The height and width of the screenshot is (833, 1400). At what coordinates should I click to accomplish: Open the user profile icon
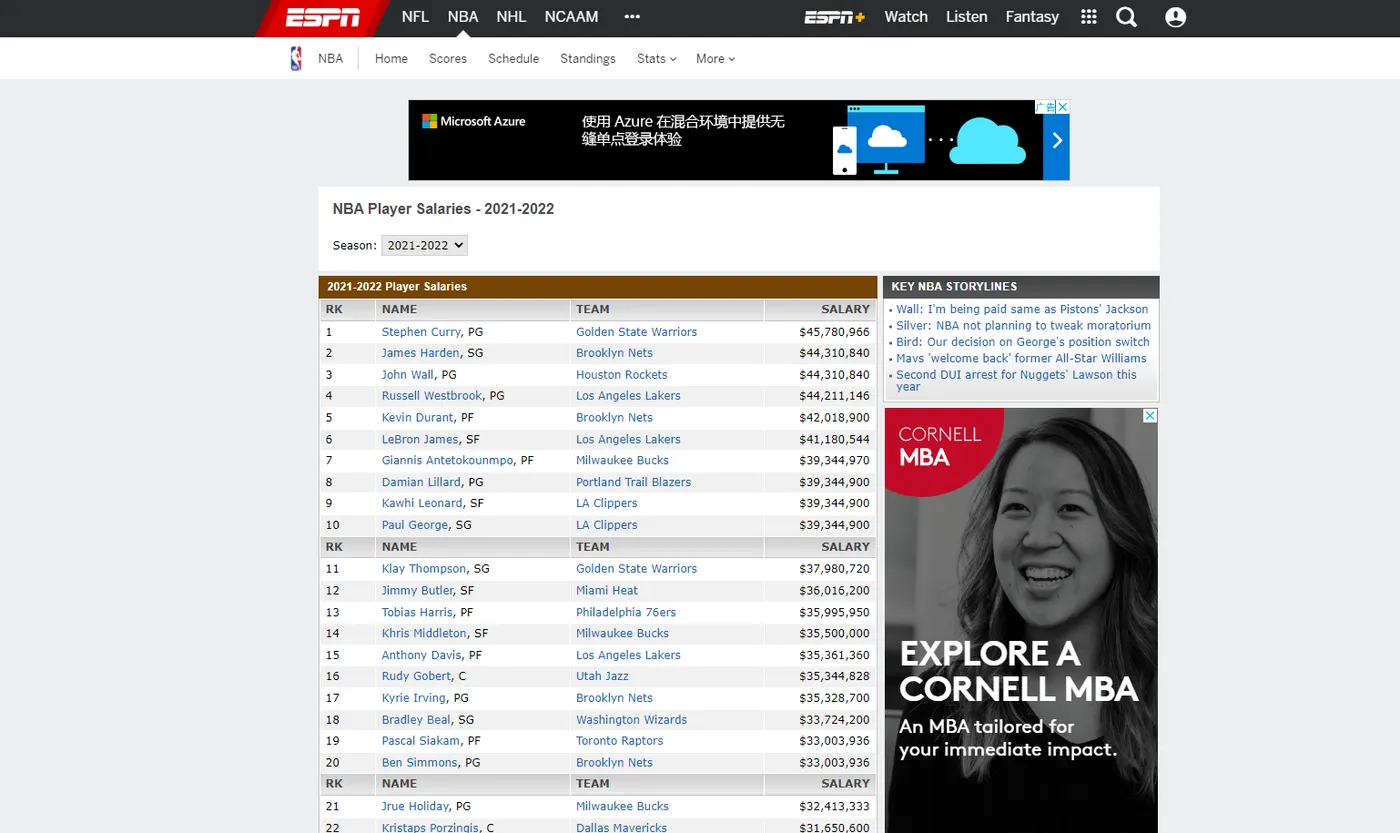(1176, 17)
